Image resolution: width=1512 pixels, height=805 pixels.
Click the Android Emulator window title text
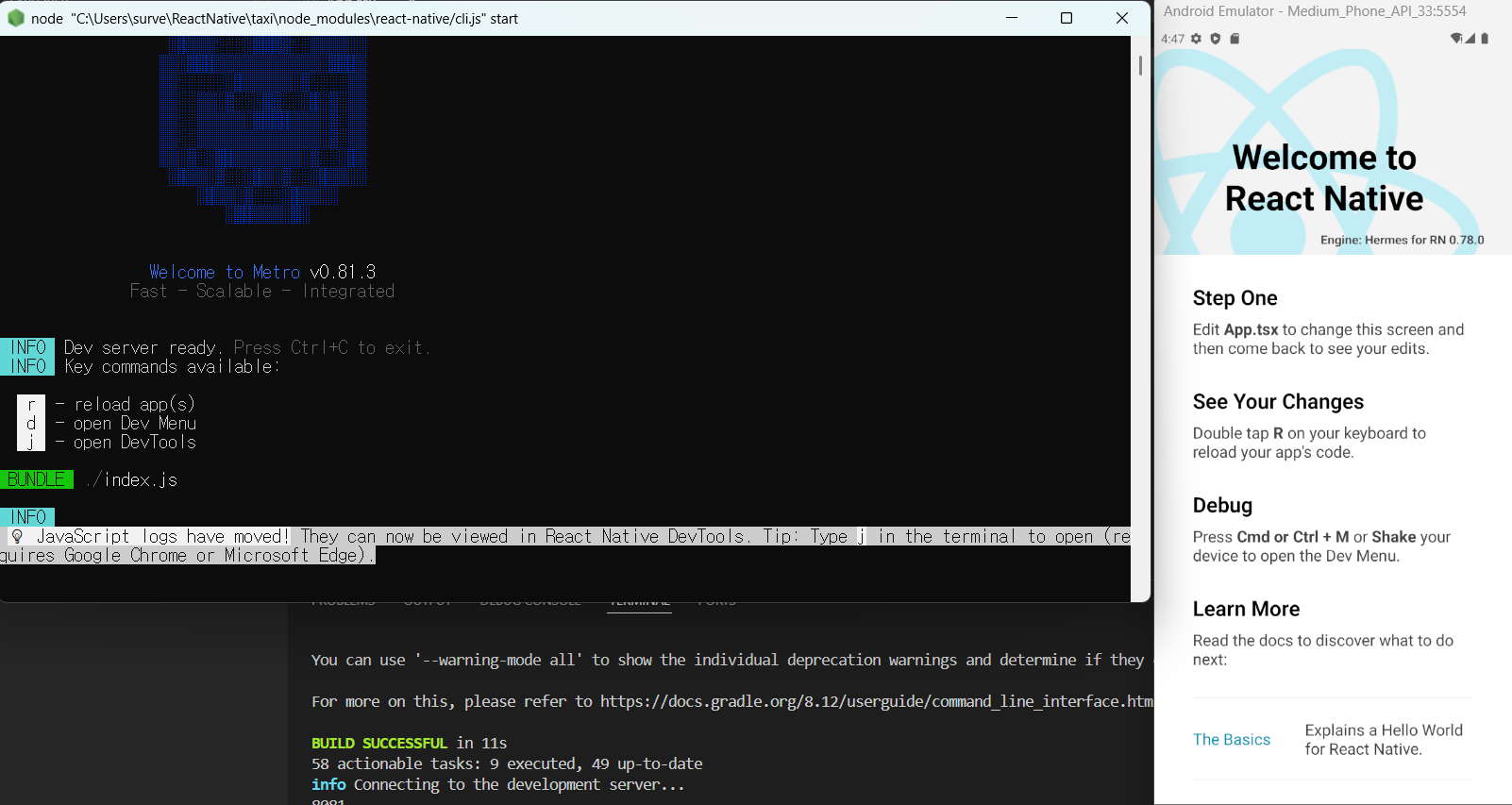point(1315,11)
